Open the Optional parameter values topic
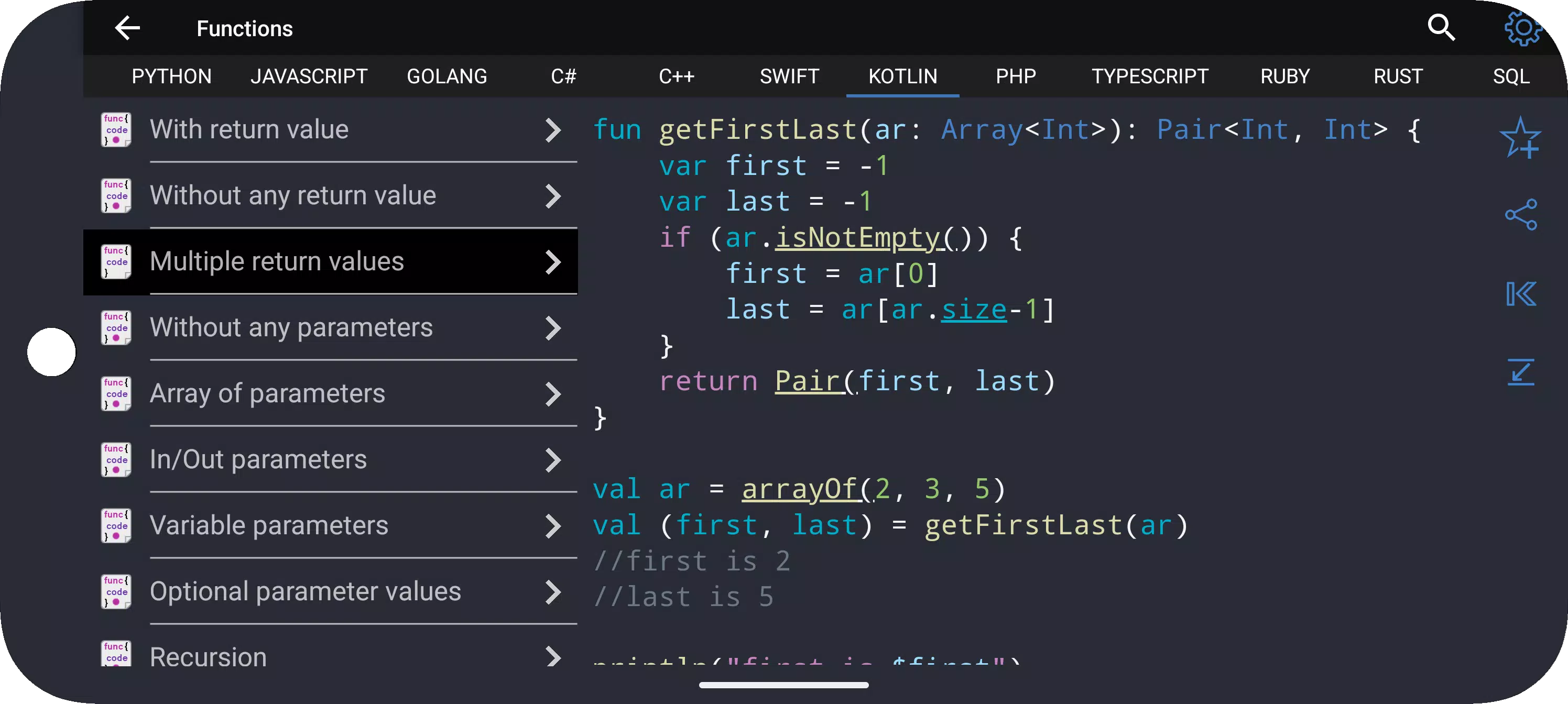Viewport: 1568px width, 704px height. coord(331,592)
